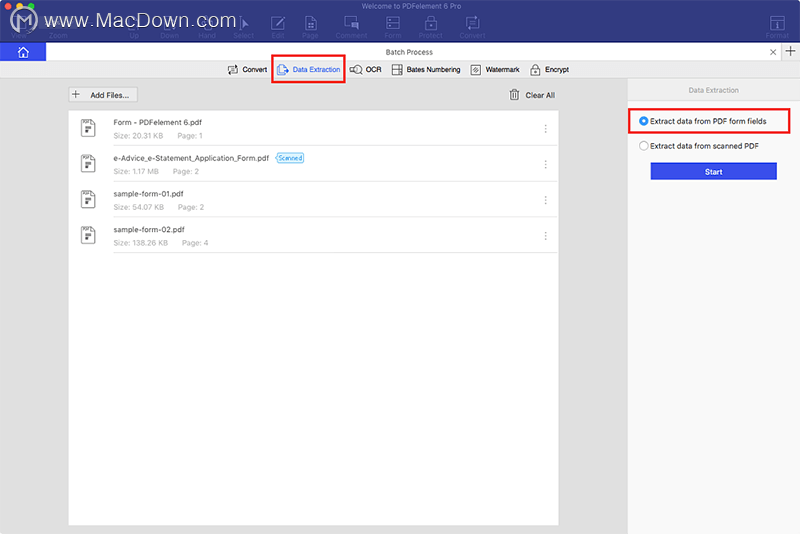Image resolution: width=800 pixels, height=534 pixels.
Task: Open the Edit tool in toolbar
Action: (x=278, y=27)
